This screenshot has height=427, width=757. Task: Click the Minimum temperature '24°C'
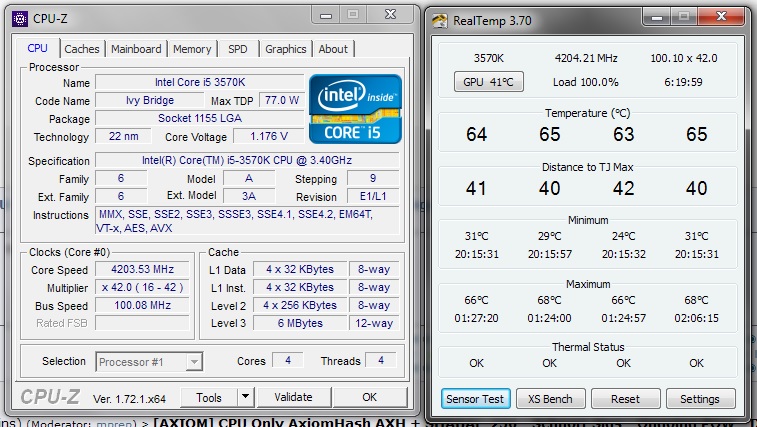[x=623, y=236]
